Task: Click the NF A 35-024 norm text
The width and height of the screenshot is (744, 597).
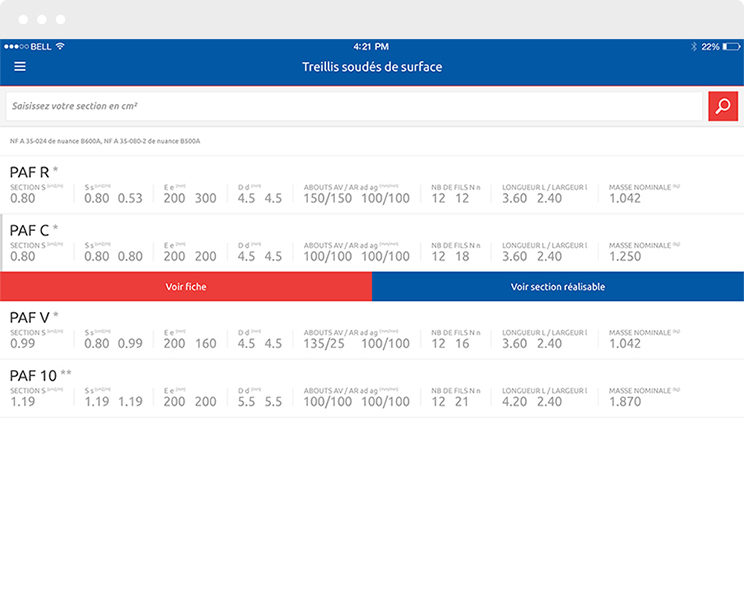Action: coord(105,141)
